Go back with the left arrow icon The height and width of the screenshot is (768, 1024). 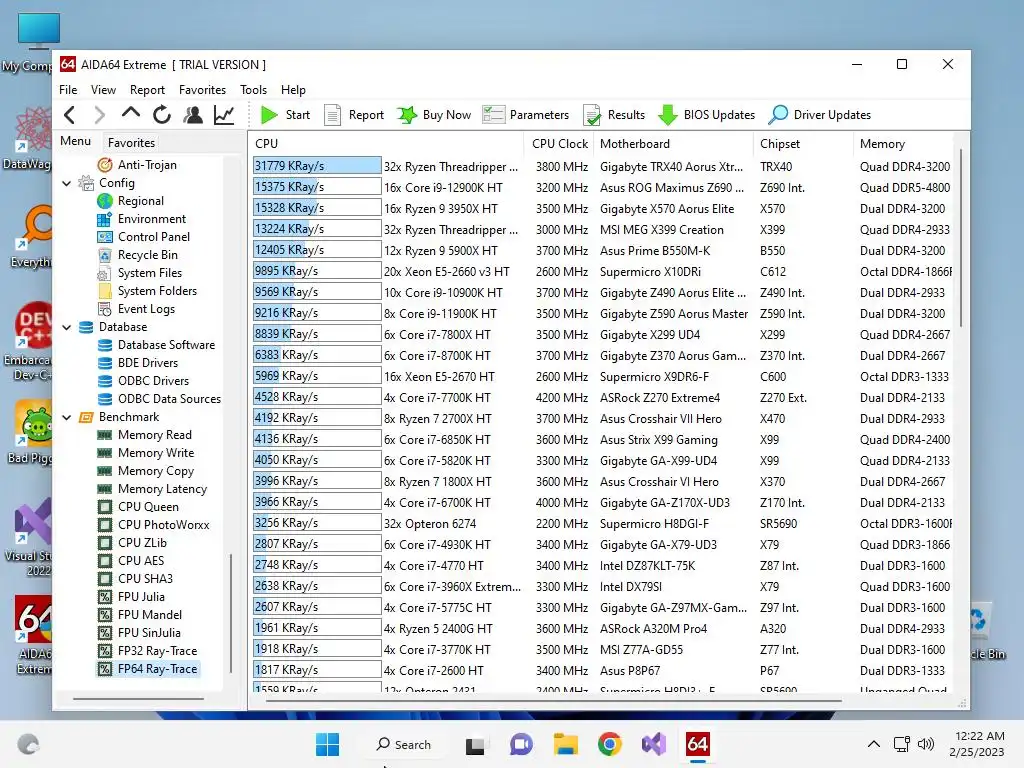[70, 115]
